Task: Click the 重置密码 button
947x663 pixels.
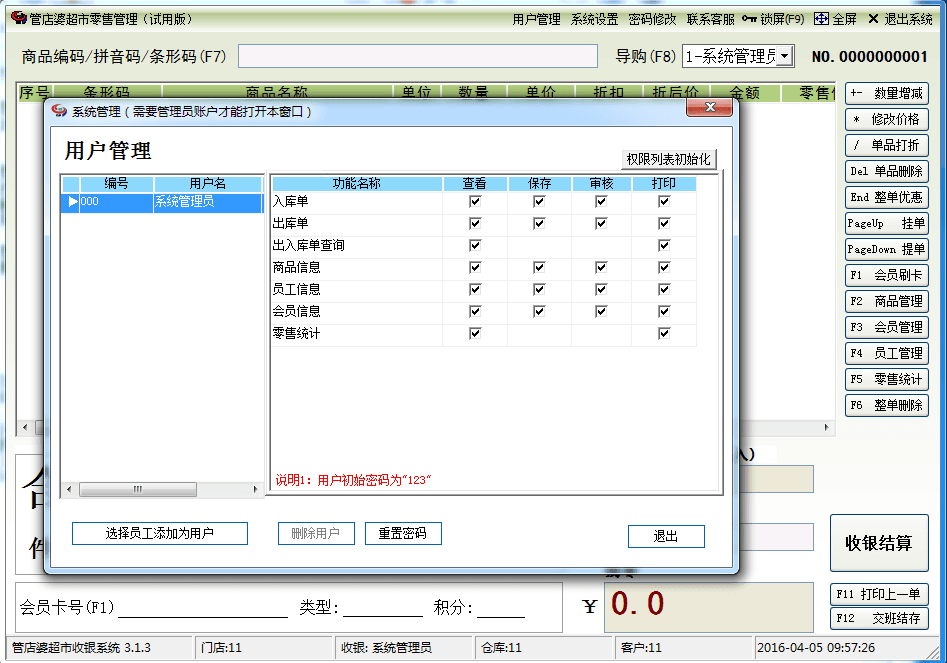Action: click(x=403, y=534)
